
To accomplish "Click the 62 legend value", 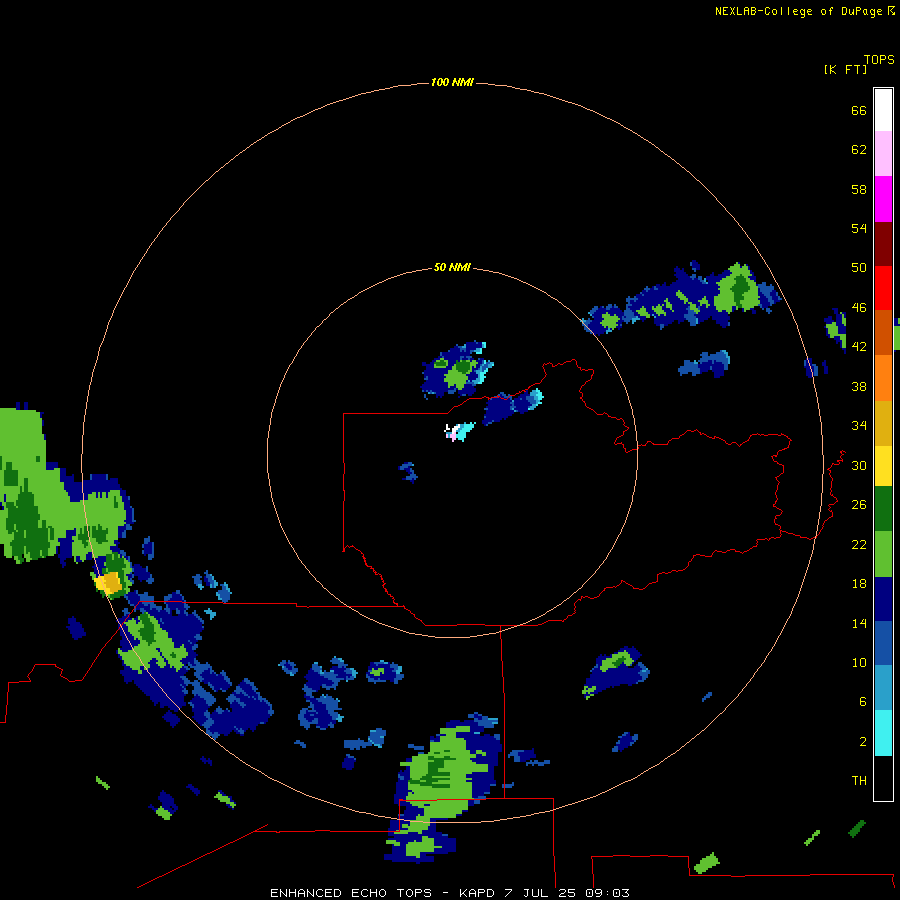I will pyautogui.click(x=859, y=150).
